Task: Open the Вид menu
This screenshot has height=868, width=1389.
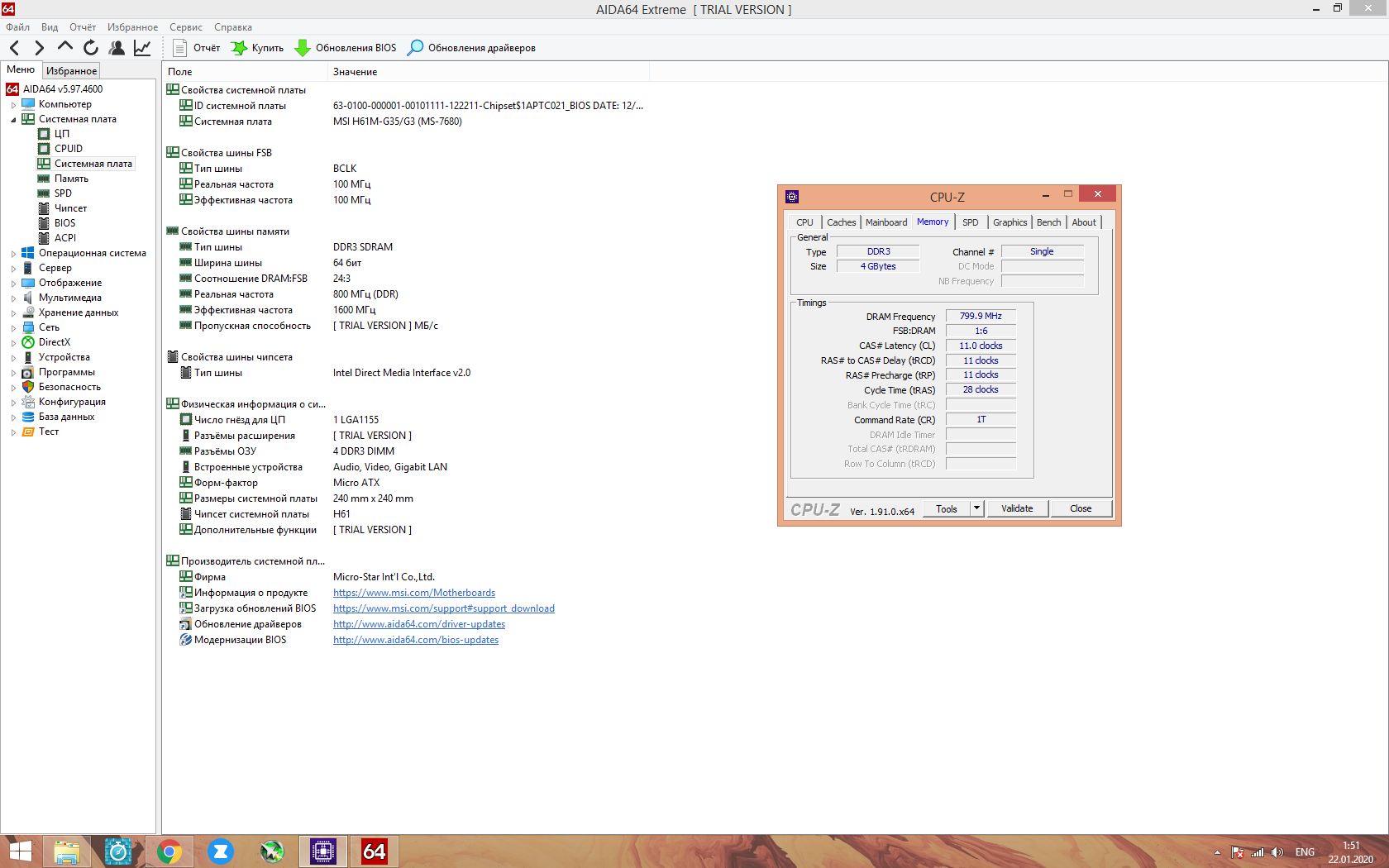Action: [x=50, y=27]
